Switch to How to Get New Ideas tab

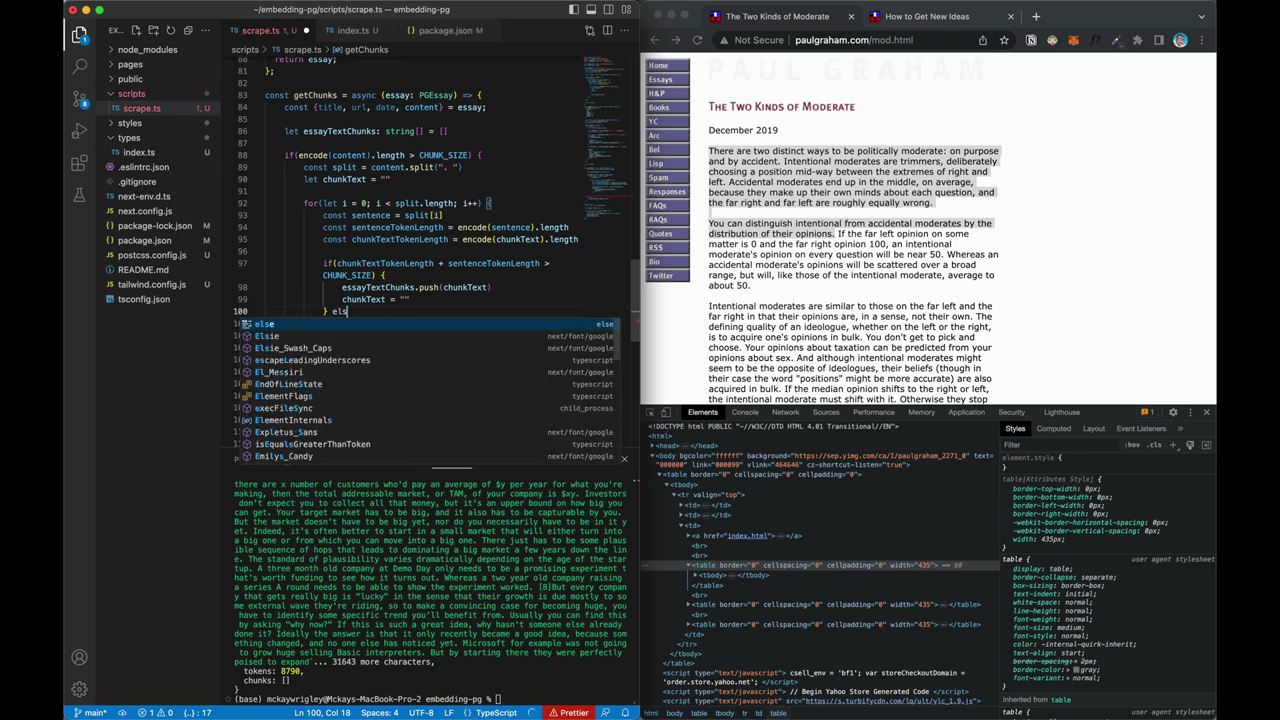click(x=927, y=16)
